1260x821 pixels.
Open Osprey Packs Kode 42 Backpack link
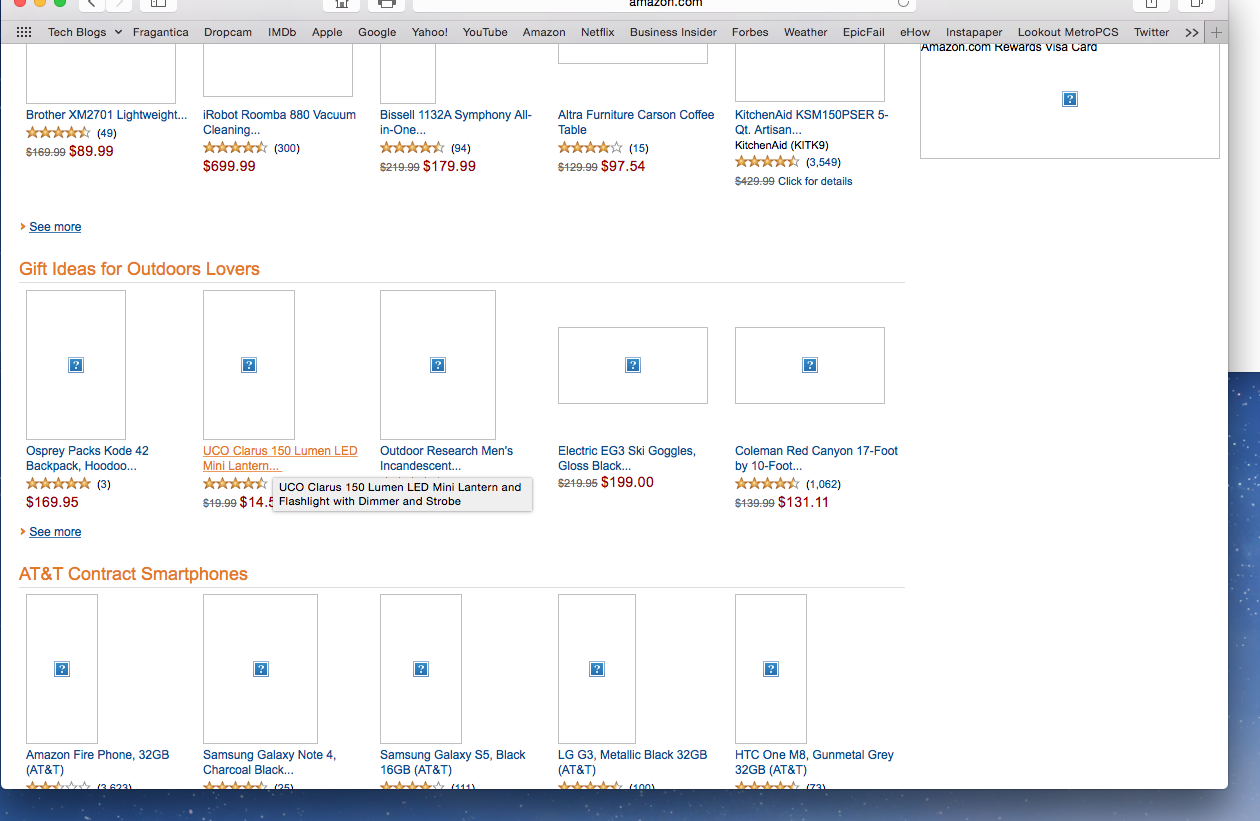(88, 458)
